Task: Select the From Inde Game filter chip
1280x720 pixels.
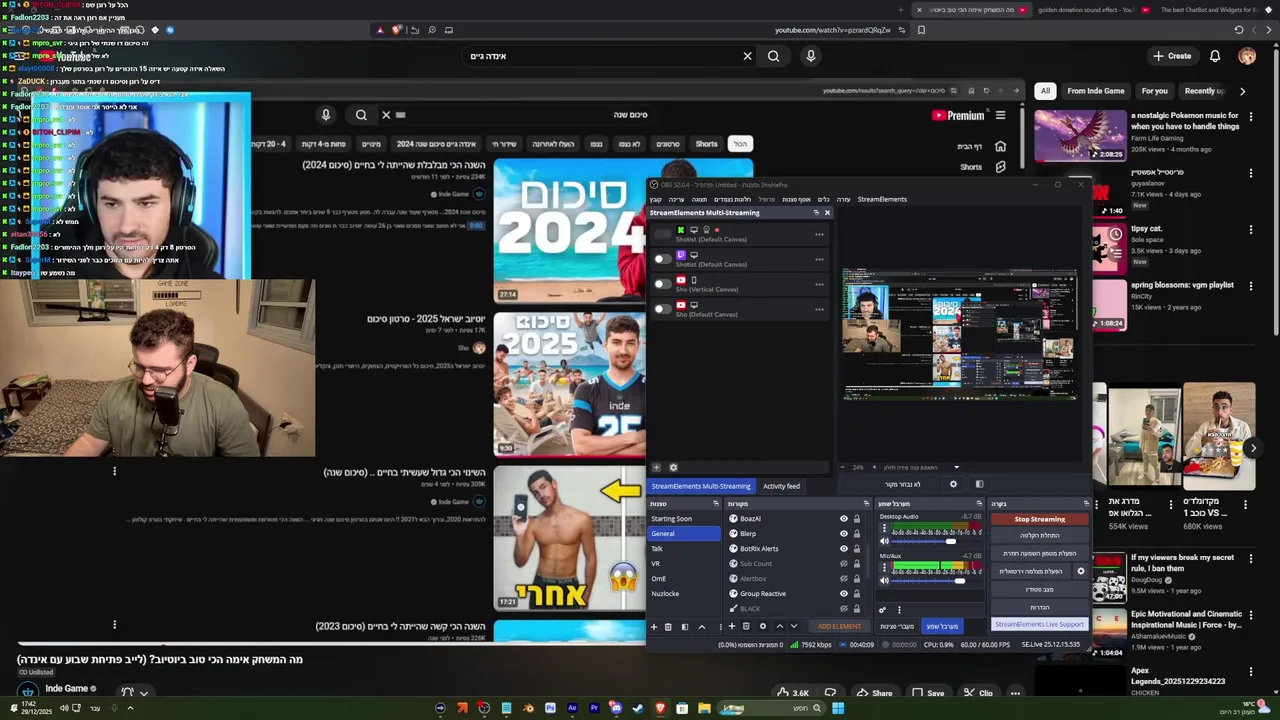Action: [1096, 91]
